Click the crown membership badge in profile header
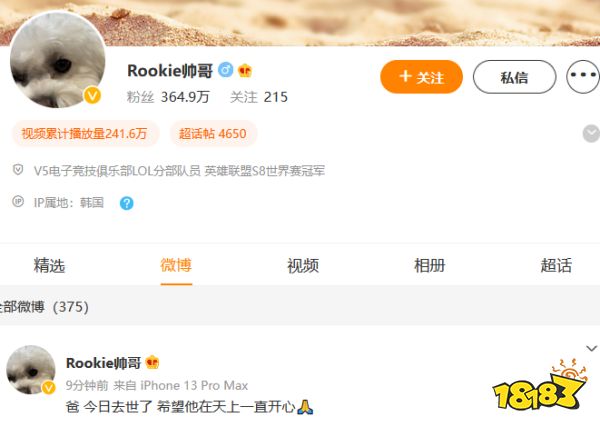 pos(245,71)
